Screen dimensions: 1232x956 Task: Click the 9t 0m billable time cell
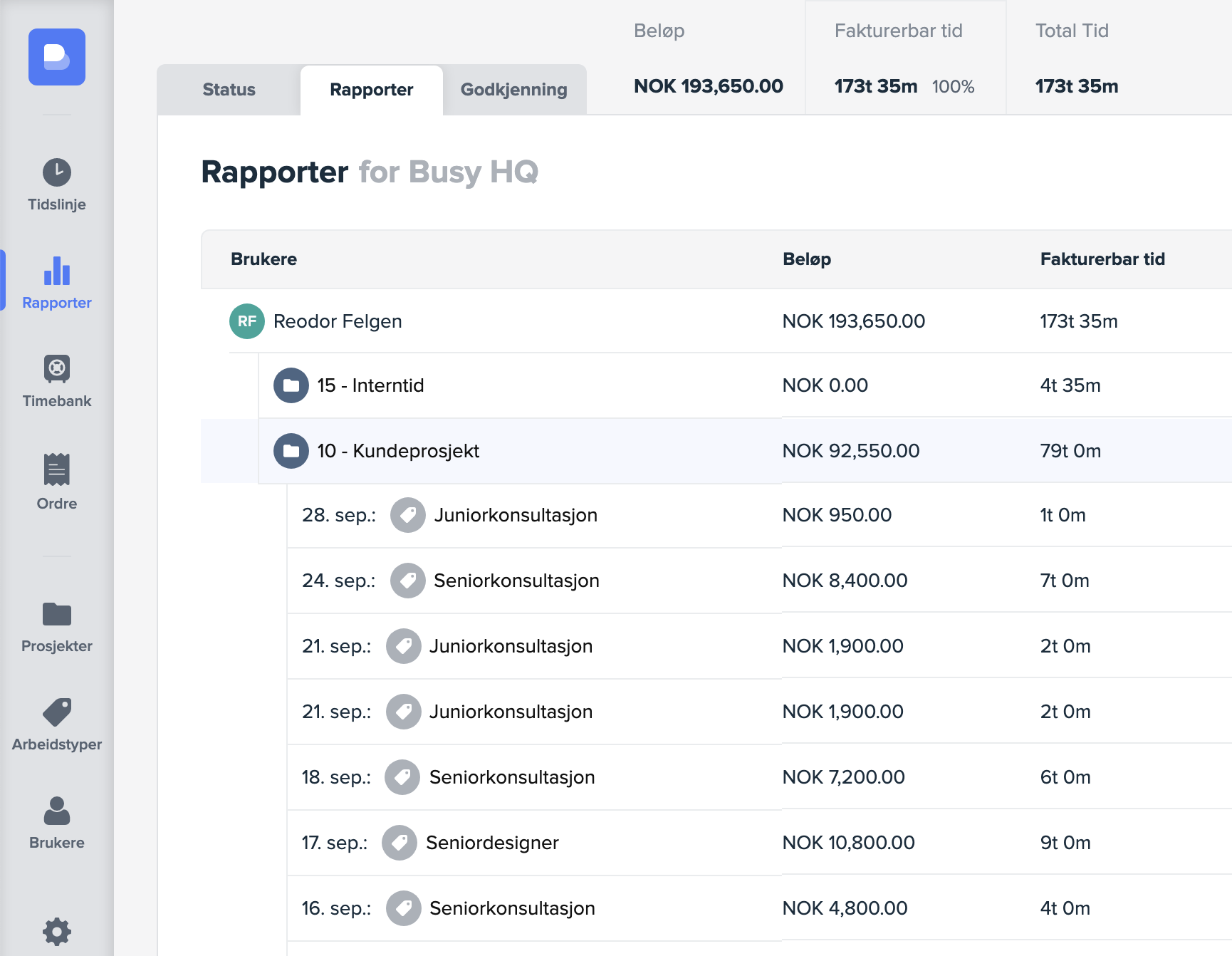click(x=1065, y=843)
